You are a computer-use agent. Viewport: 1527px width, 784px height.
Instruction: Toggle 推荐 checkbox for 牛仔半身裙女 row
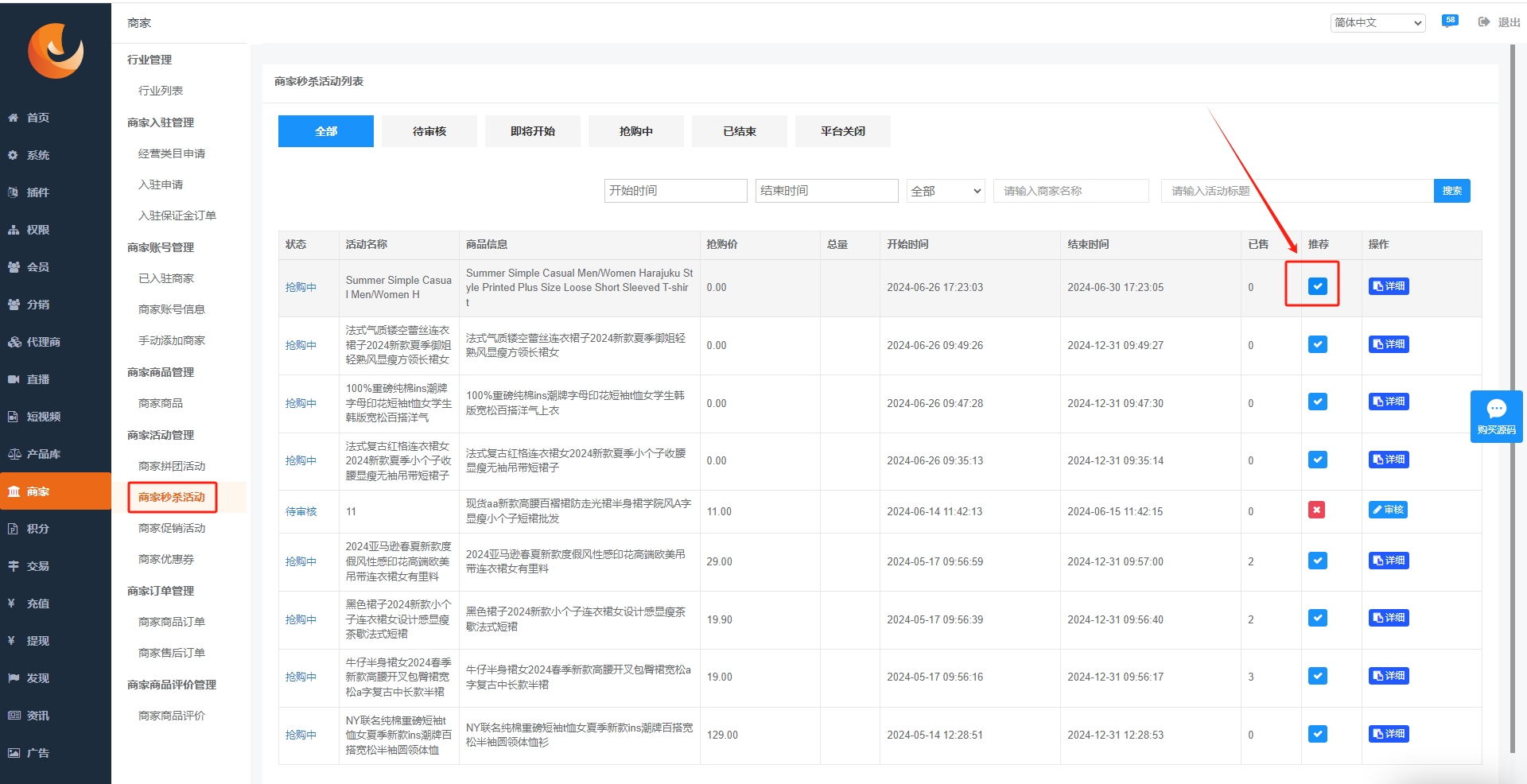tap(1318, 676)
